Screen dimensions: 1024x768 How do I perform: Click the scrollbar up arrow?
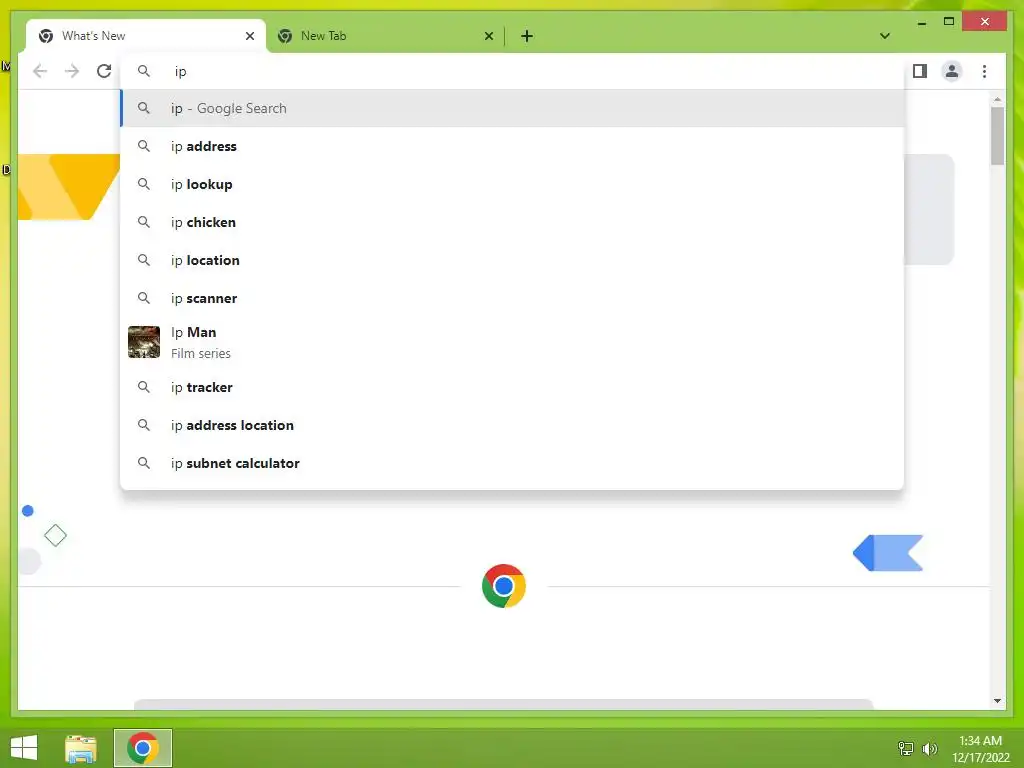pyautogui.click(x=997, y=99)
